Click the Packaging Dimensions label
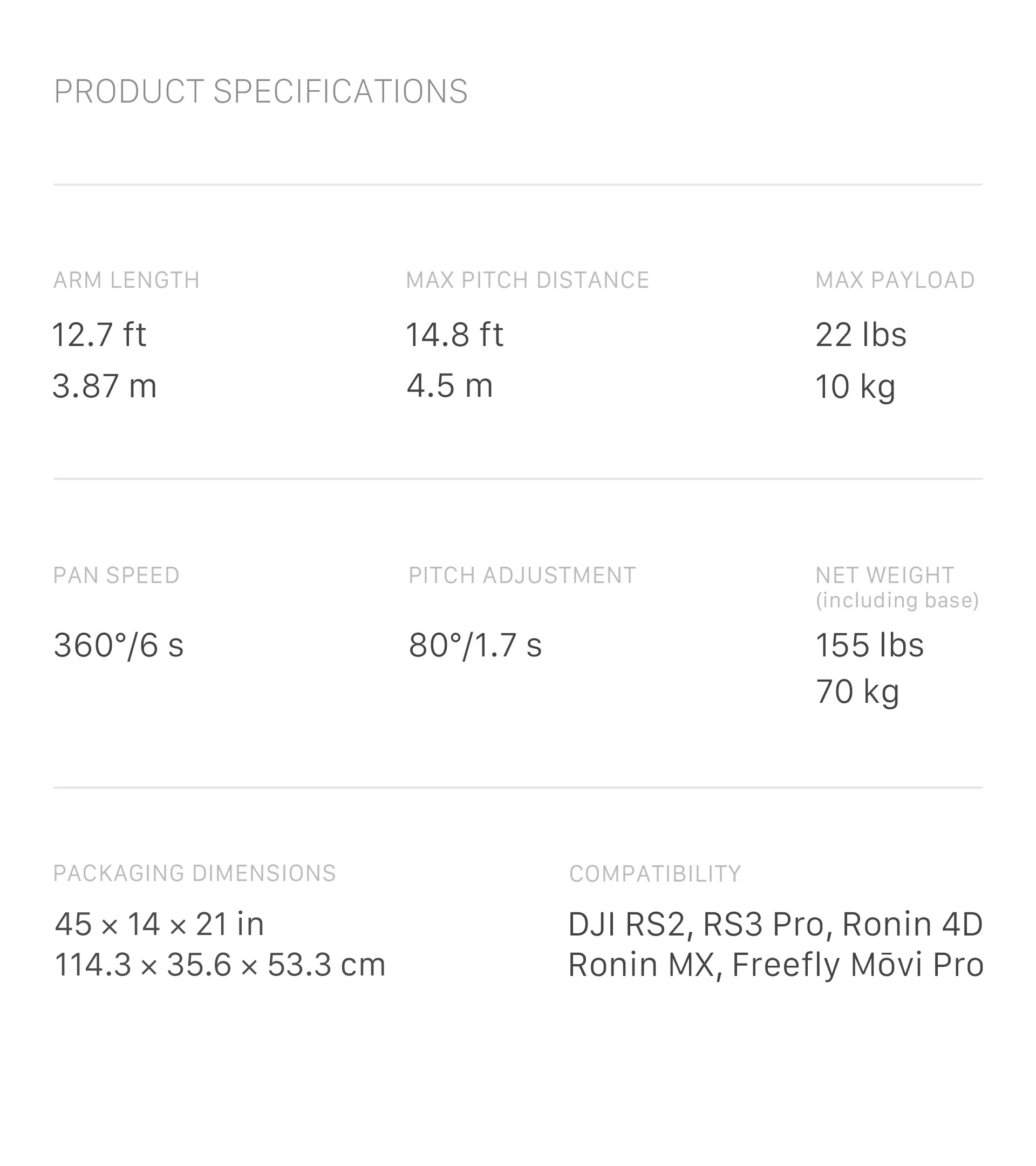The height and width of the screenshot is (1166, 1036). [x=194, y=873]
